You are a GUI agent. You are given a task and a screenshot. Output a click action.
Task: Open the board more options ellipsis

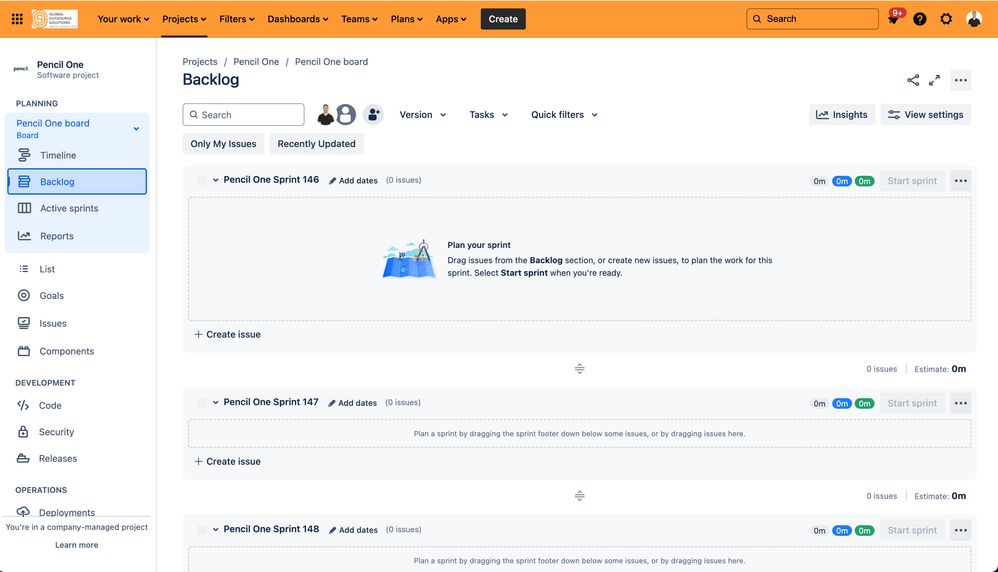click(961, 80)
